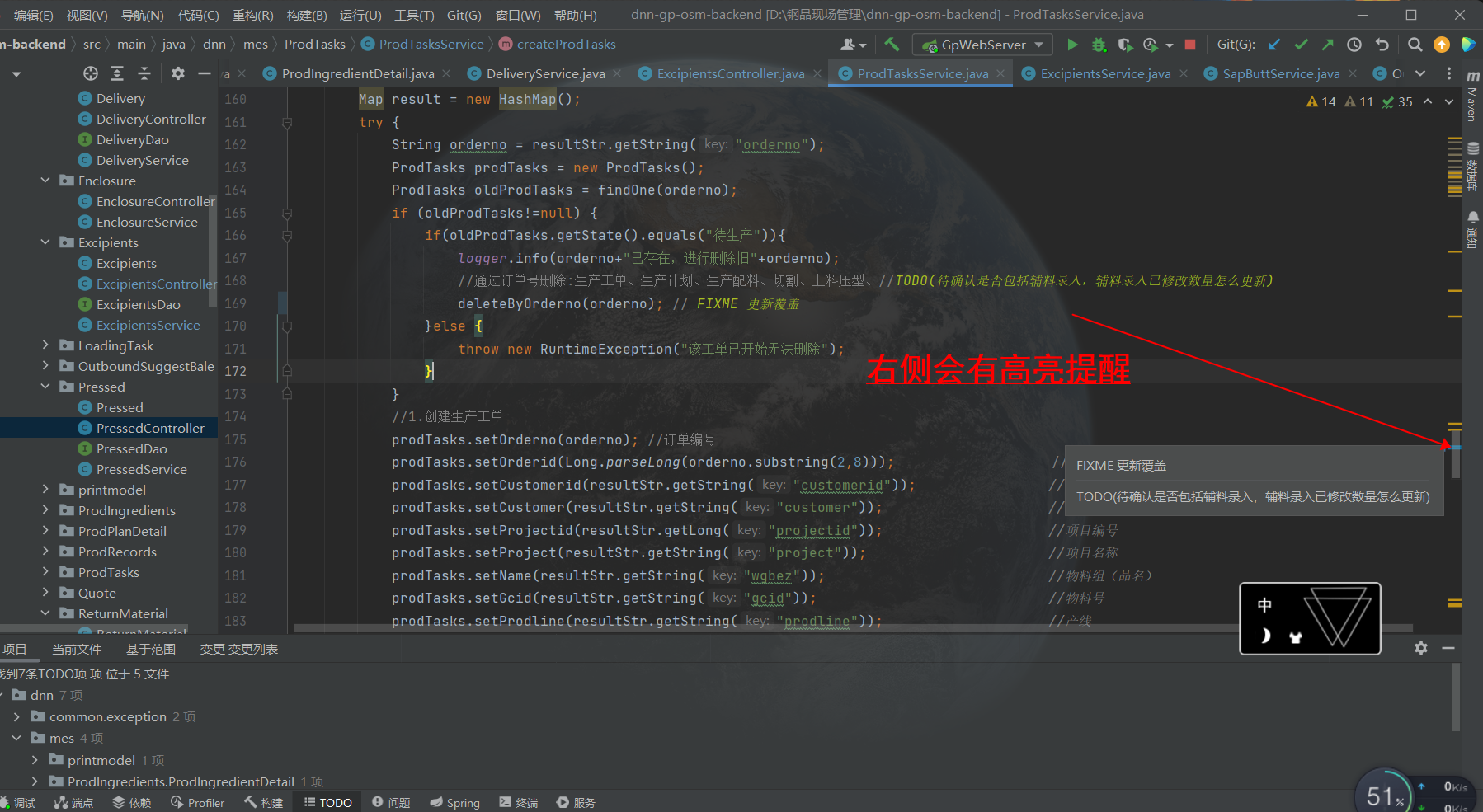Open GpWebServer run configuration dropdown
Viewport: 1483px width, 812px height.
pos(982,45)
